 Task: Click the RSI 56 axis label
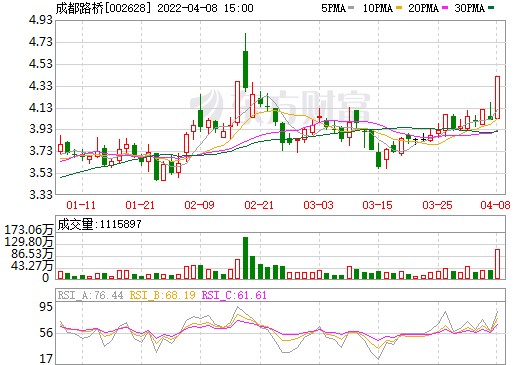coord(46,332)
